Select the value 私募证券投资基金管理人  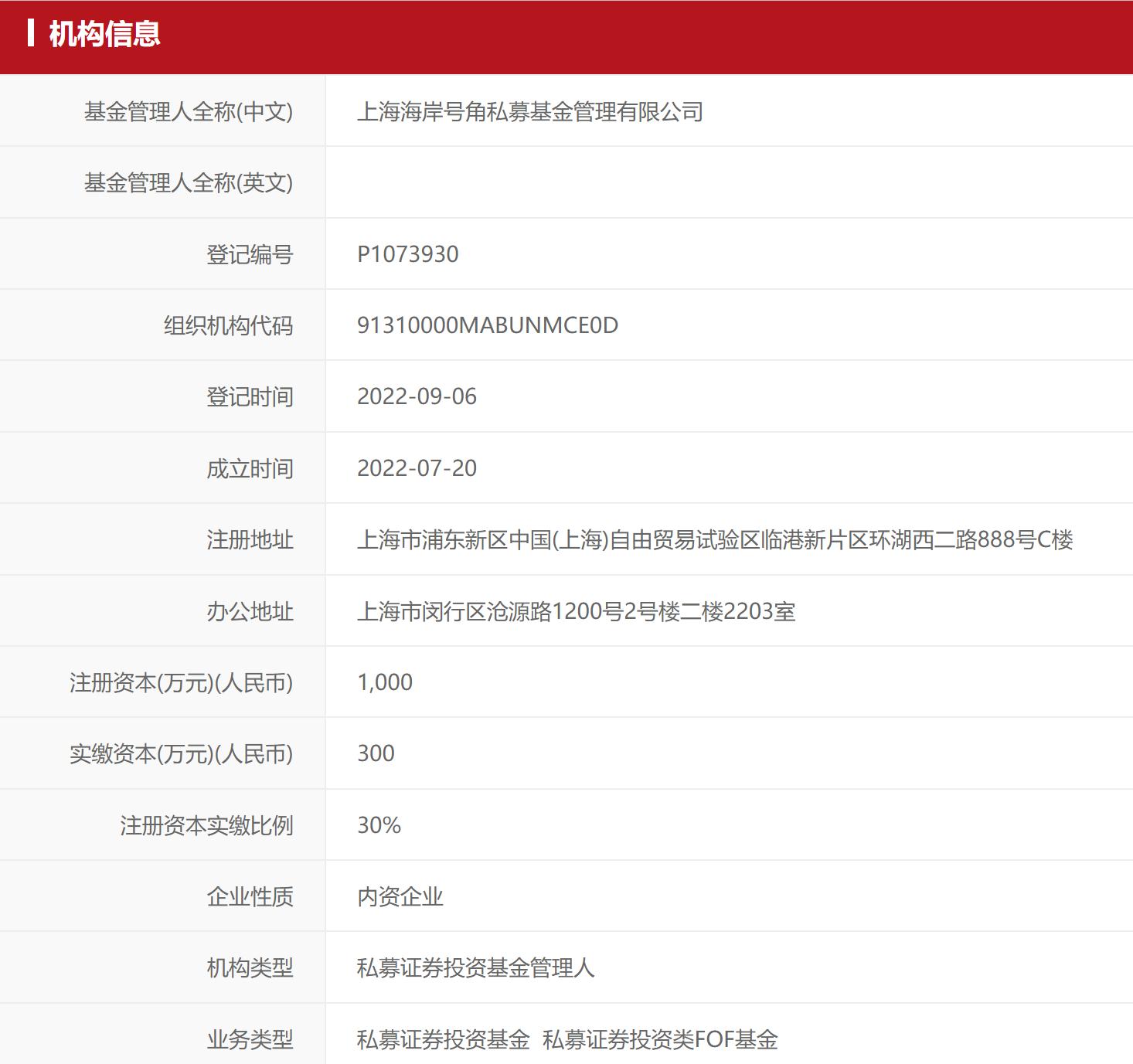point(476,967)
